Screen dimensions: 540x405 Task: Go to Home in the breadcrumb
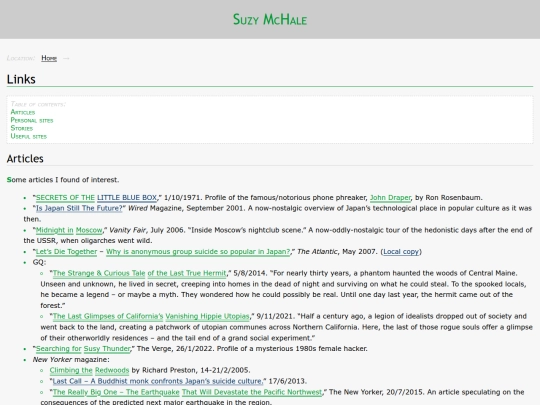pos(49,58)
